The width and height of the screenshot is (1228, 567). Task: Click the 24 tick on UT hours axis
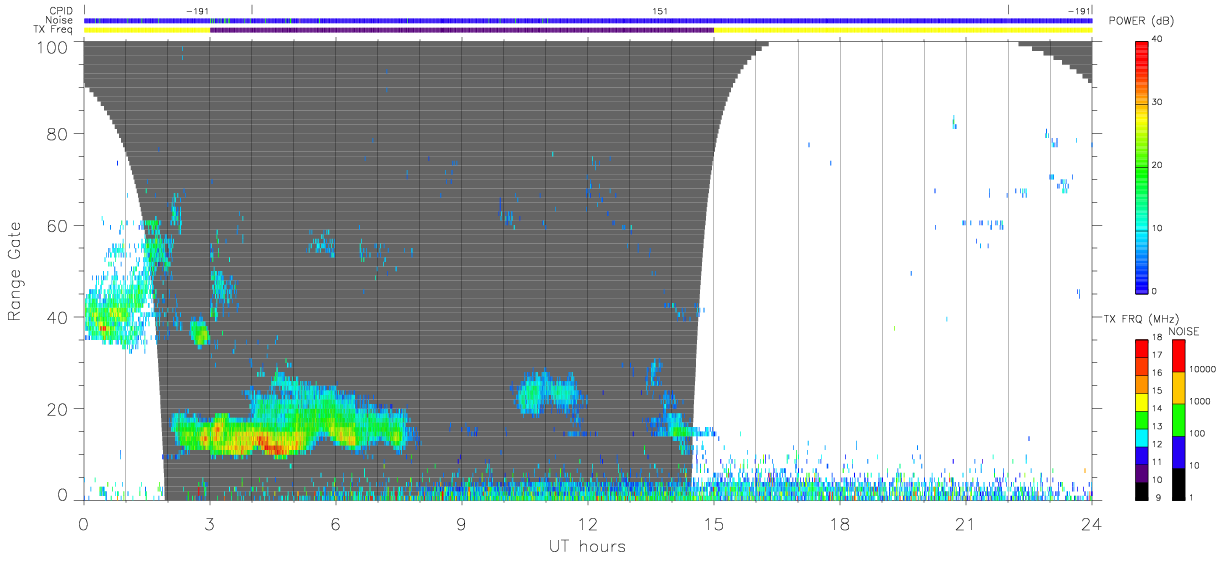(x=1091, y=523)
